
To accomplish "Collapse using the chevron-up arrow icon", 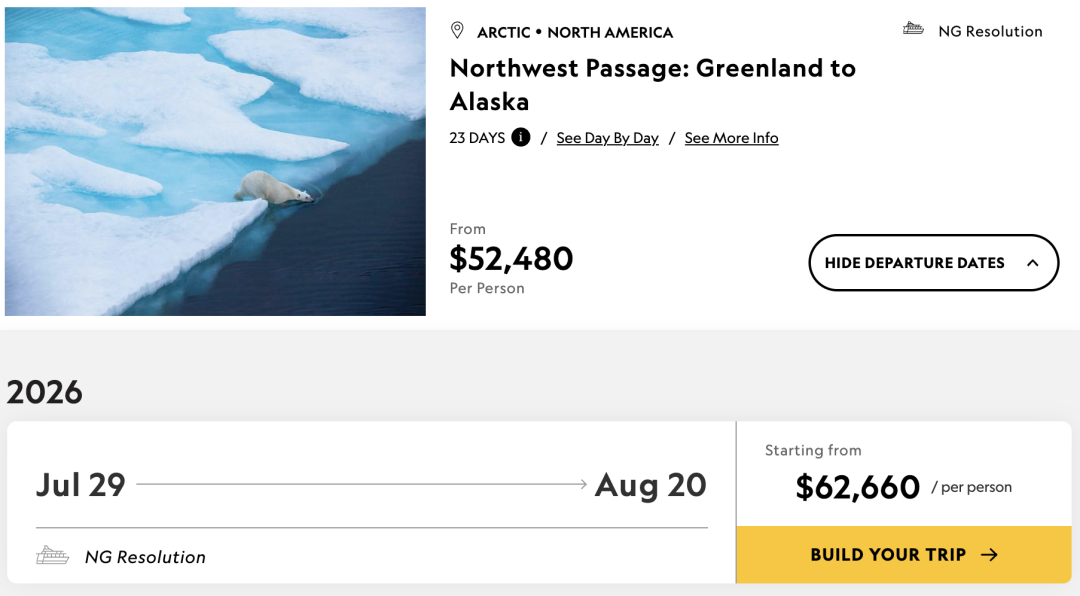I will [1032, 263].
